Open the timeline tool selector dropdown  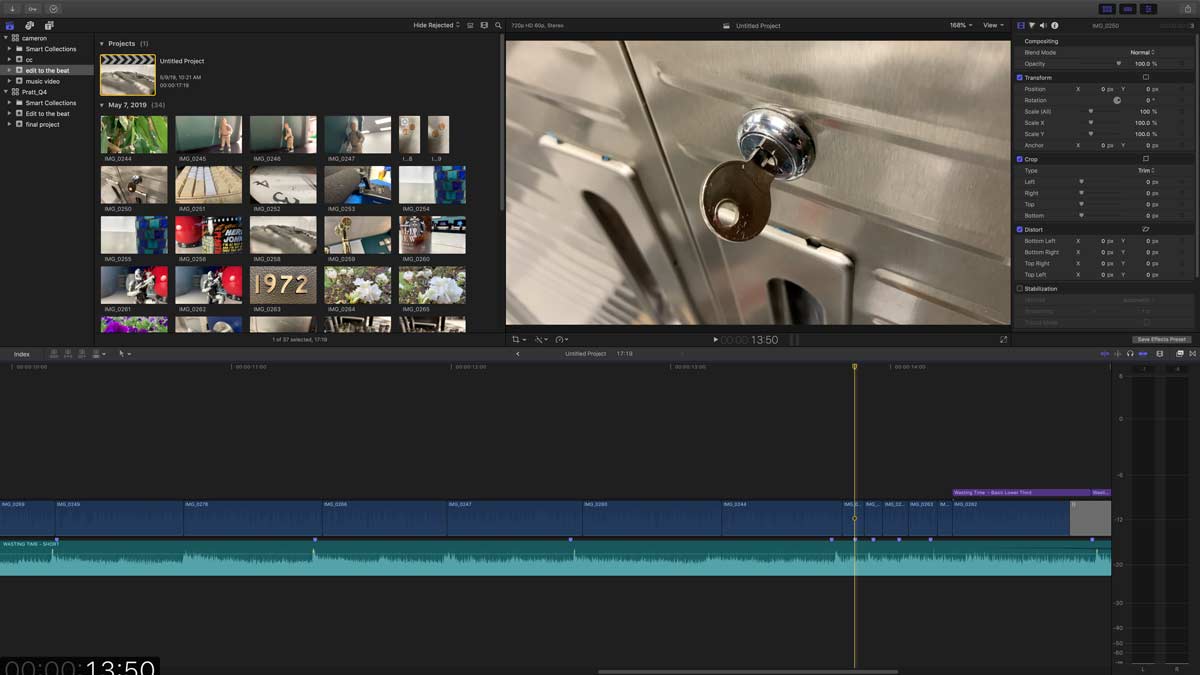[125, 354]
